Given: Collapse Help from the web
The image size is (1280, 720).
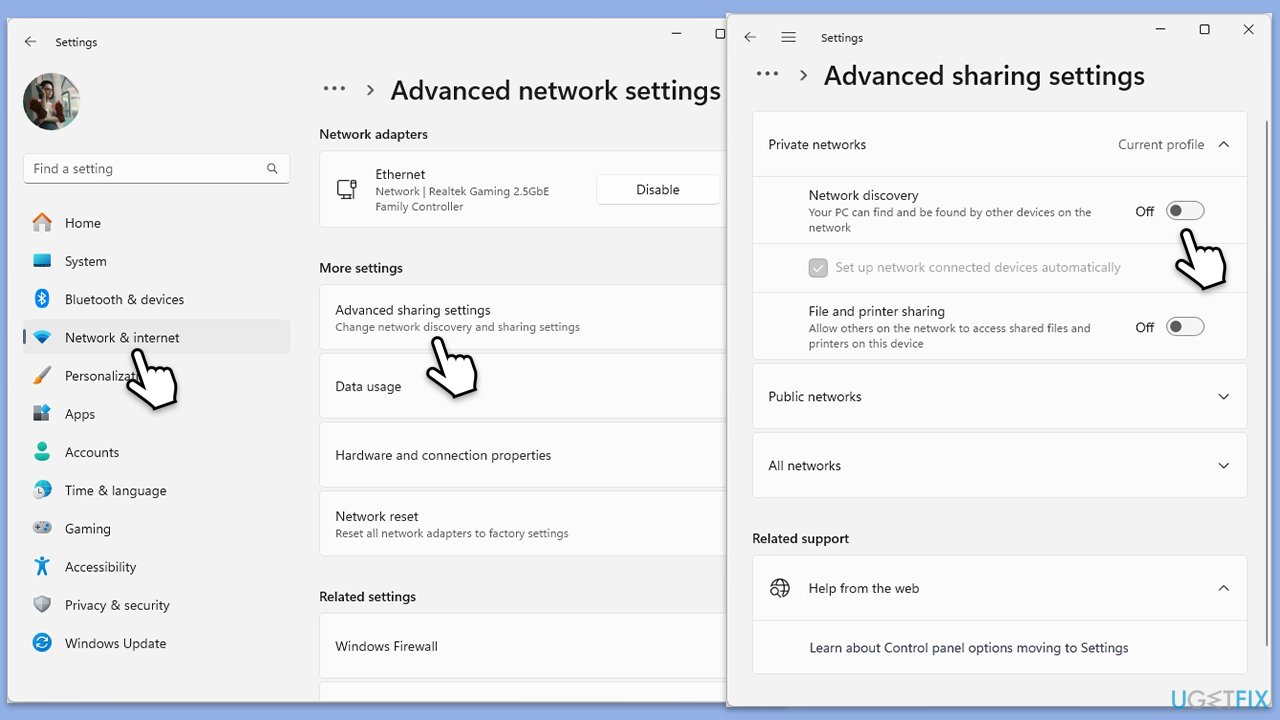Looking at the screenshot, I should point(1224,588).
